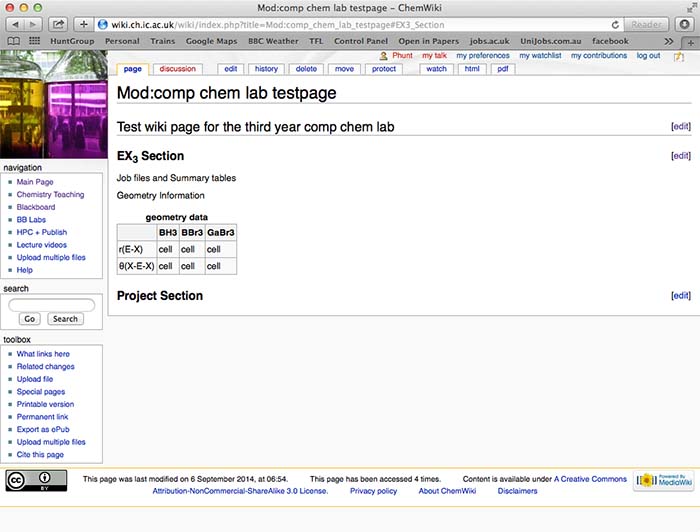Select the pdf tab
The width and height of the screenshot is (700, 532).
[x=503, y=69]
